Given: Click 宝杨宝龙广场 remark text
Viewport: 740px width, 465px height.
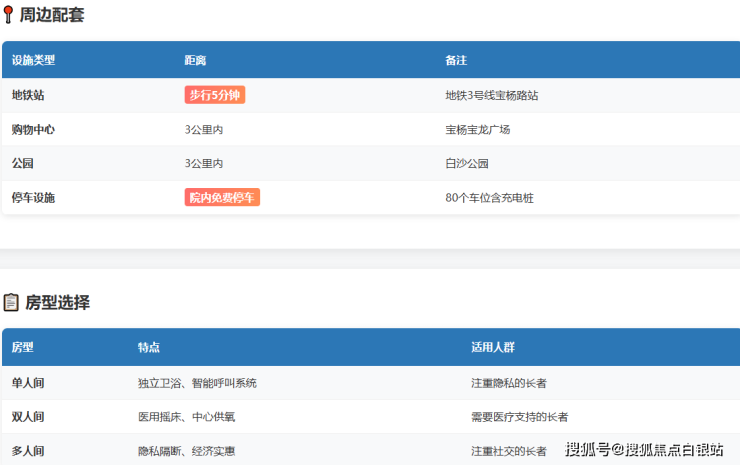Looking at the screenshot, I should click(478, 129).
